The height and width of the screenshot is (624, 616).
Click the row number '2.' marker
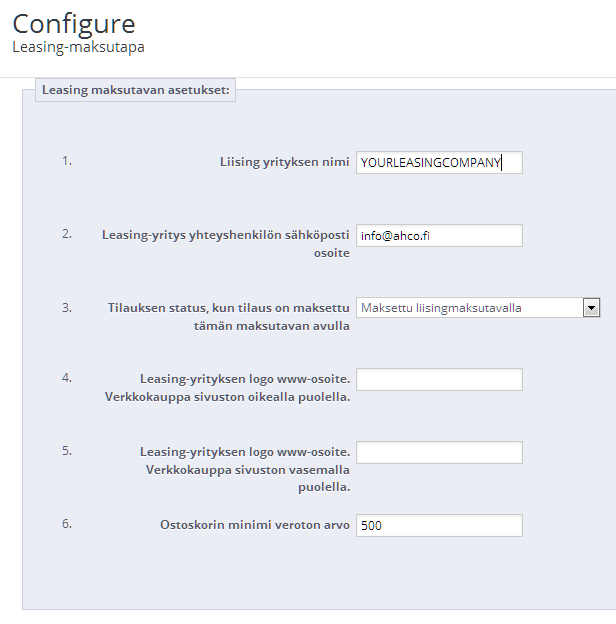[x=67, y=233]
